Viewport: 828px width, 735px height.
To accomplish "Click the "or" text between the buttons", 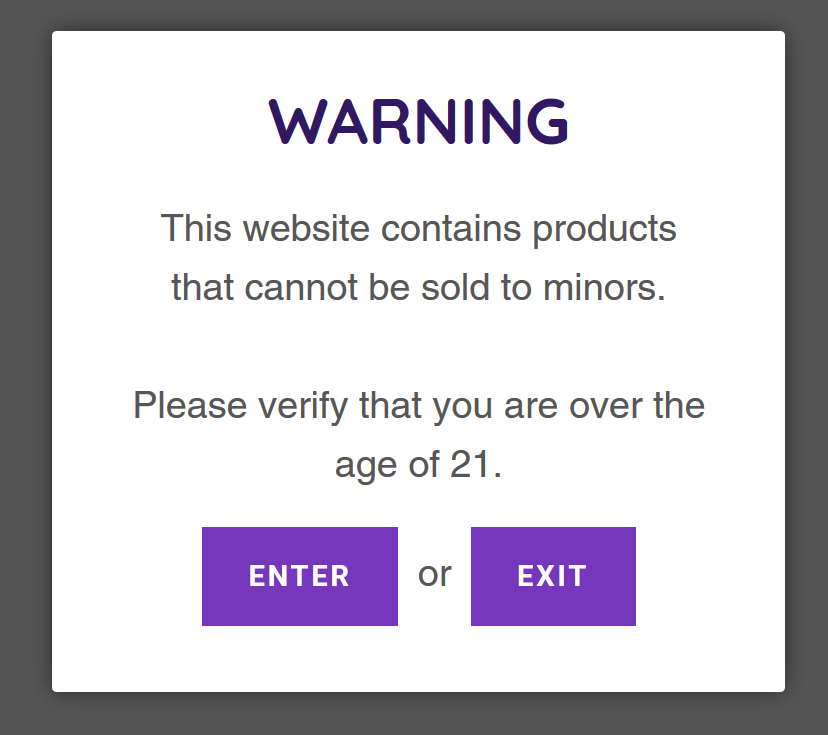I will [434, 574].
